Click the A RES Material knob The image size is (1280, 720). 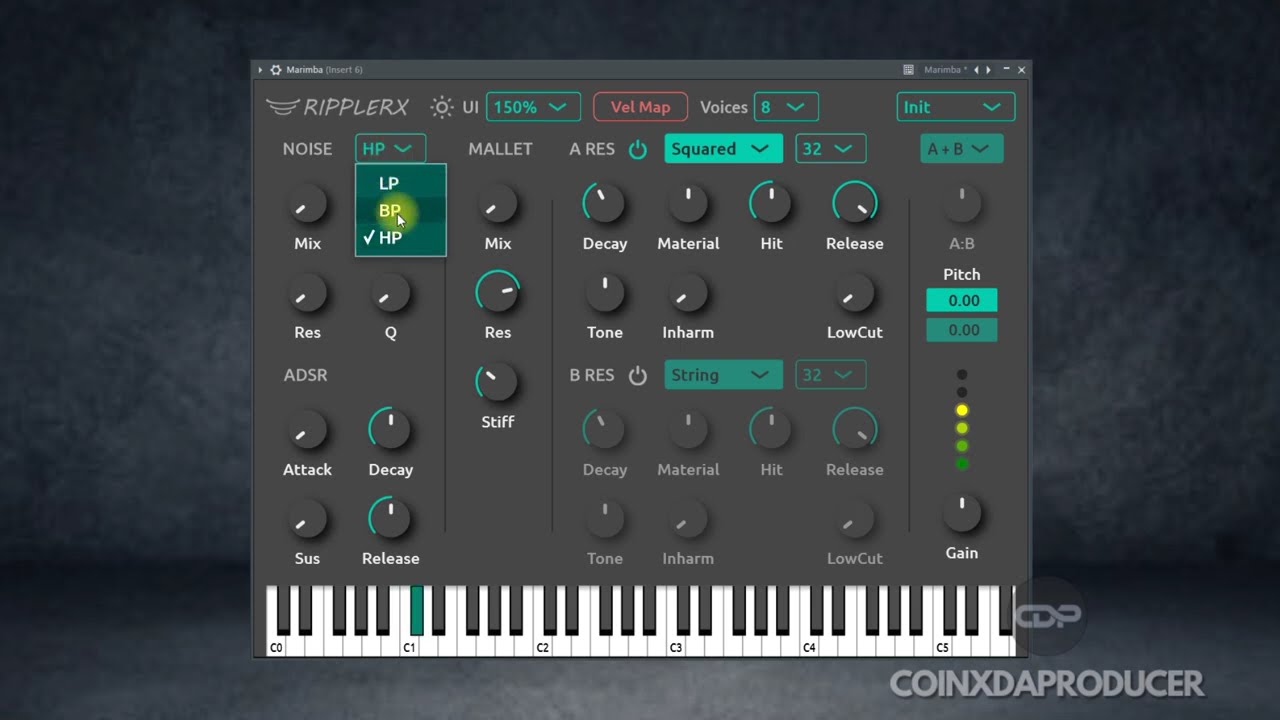pos(688,204)
